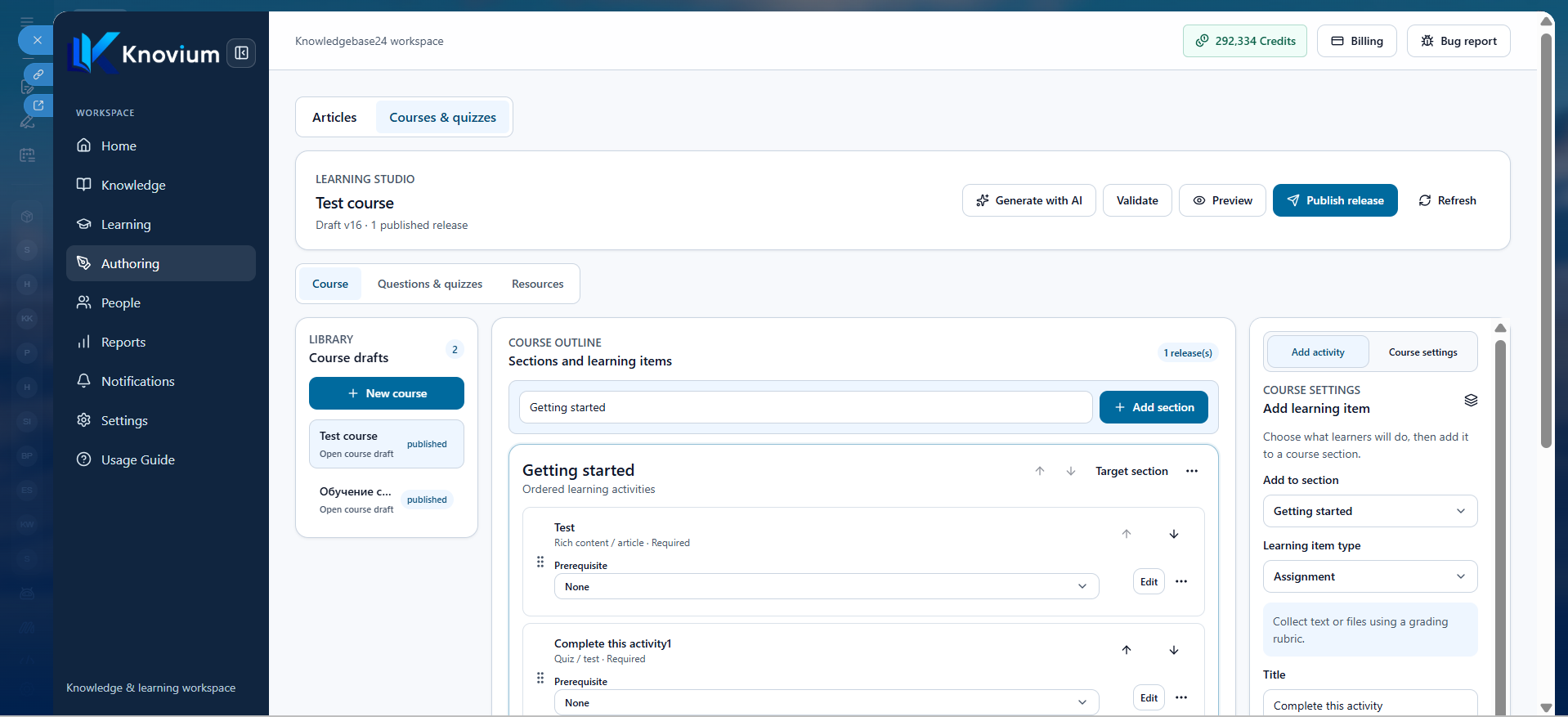Refresh the learning studio

1447,200
